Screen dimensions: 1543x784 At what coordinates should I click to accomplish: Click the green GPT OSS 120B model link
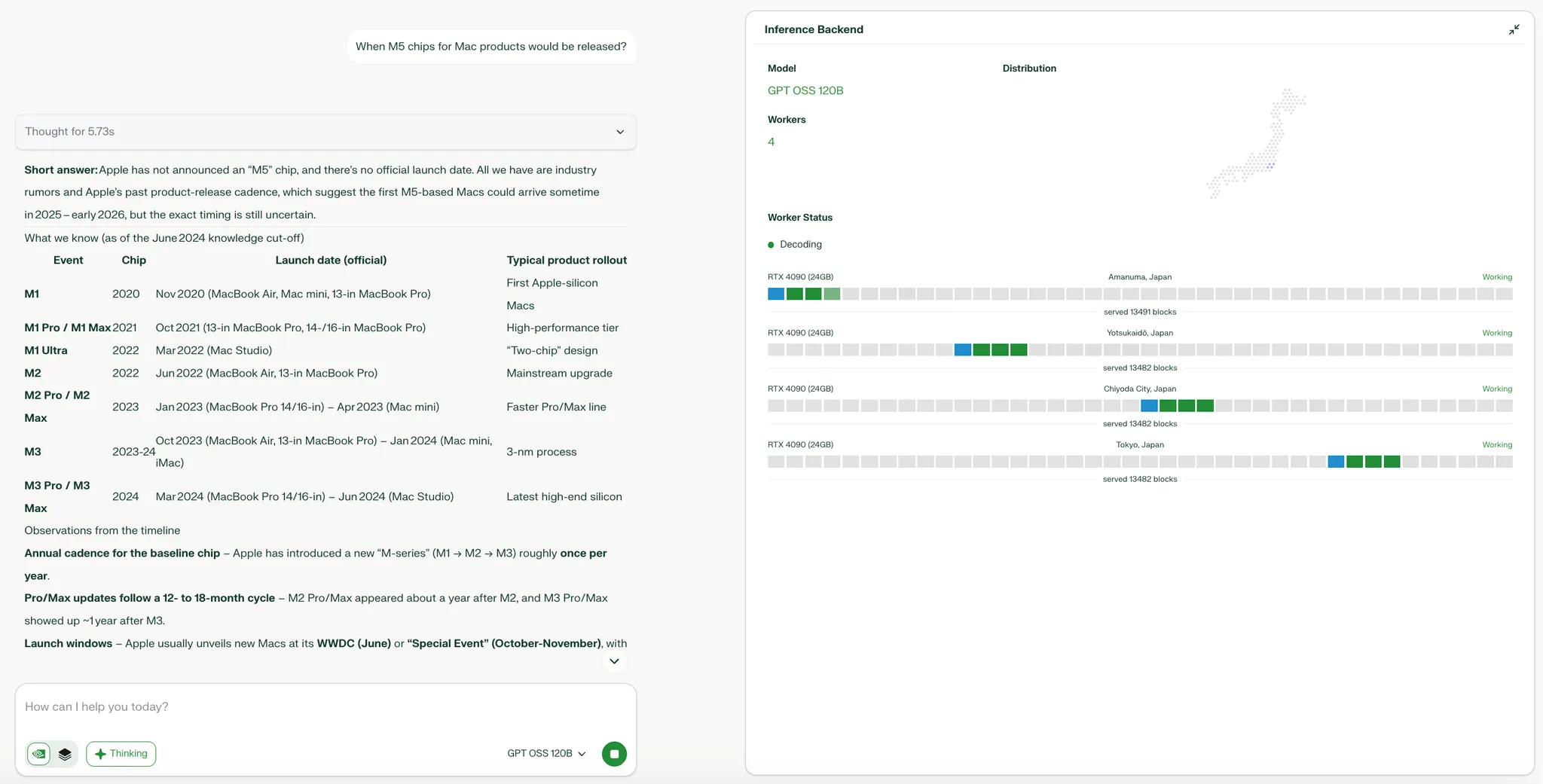(805, 90)
